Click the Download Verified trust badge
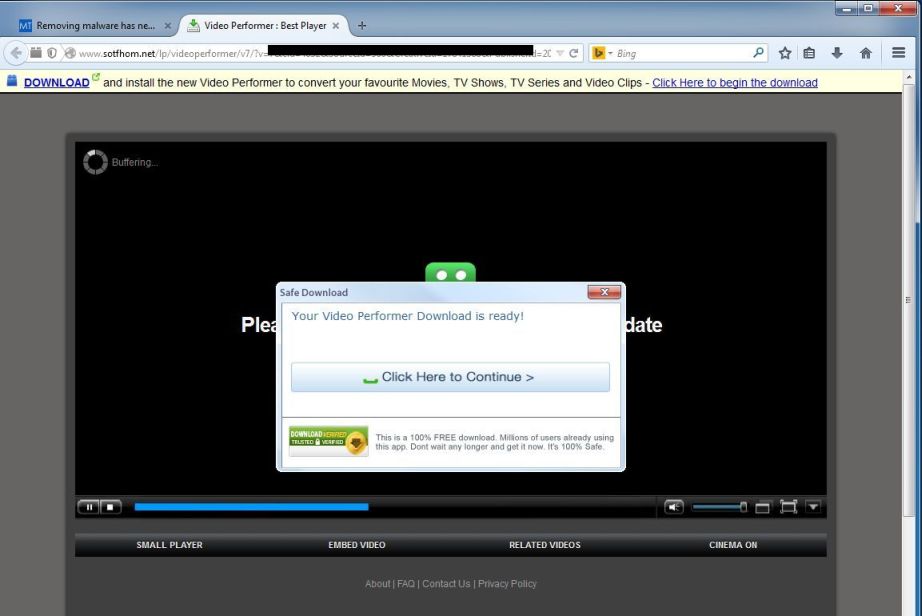Viewport: 922px width, 616px height. click(328, 441)
